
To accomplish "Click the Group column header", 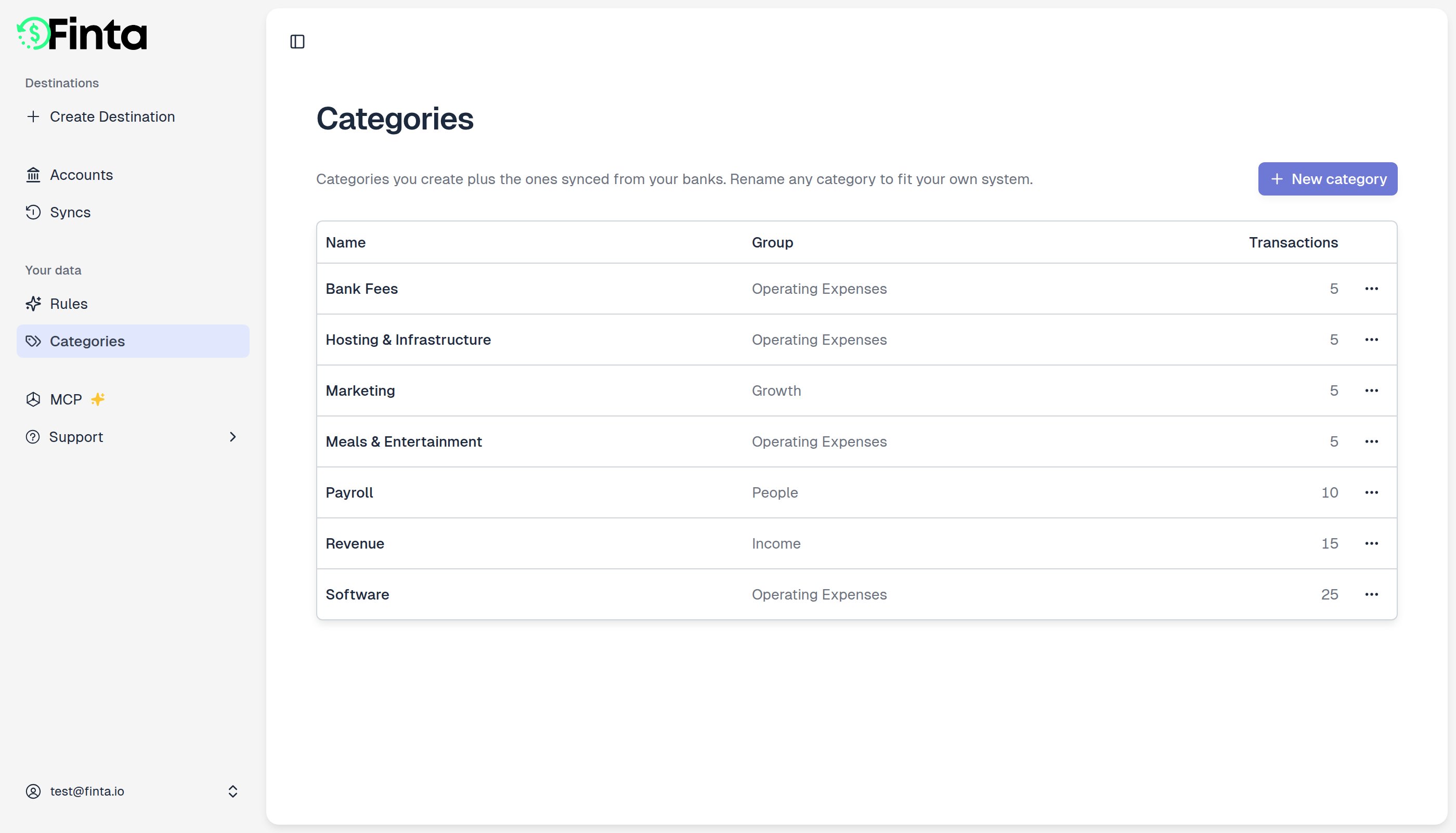I will pos(772,243).
